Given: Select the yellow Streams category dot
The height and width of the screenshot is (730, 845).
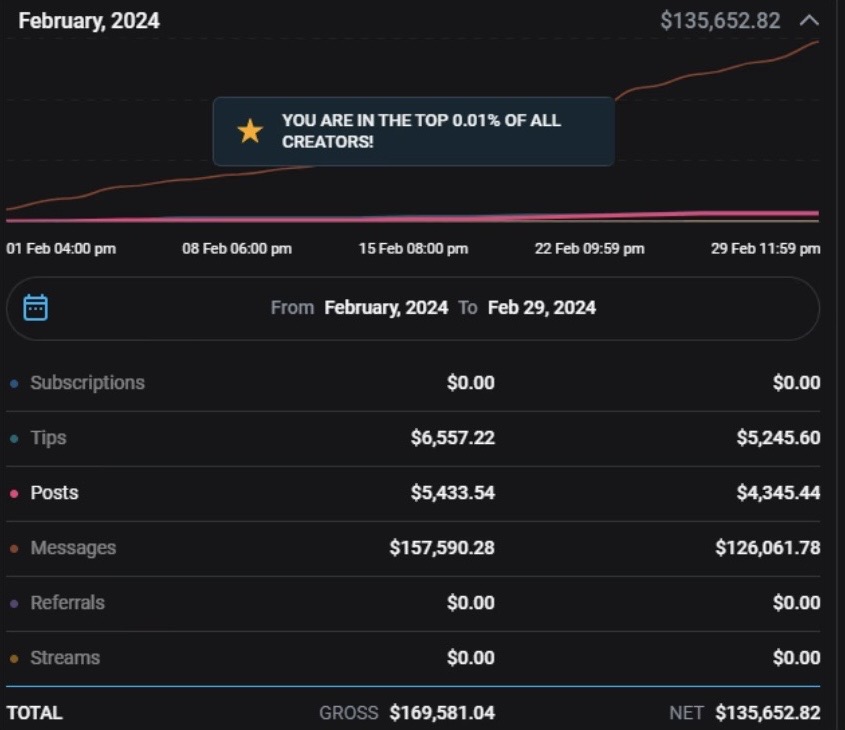Looking at the screenshot, I should point(12,657).
